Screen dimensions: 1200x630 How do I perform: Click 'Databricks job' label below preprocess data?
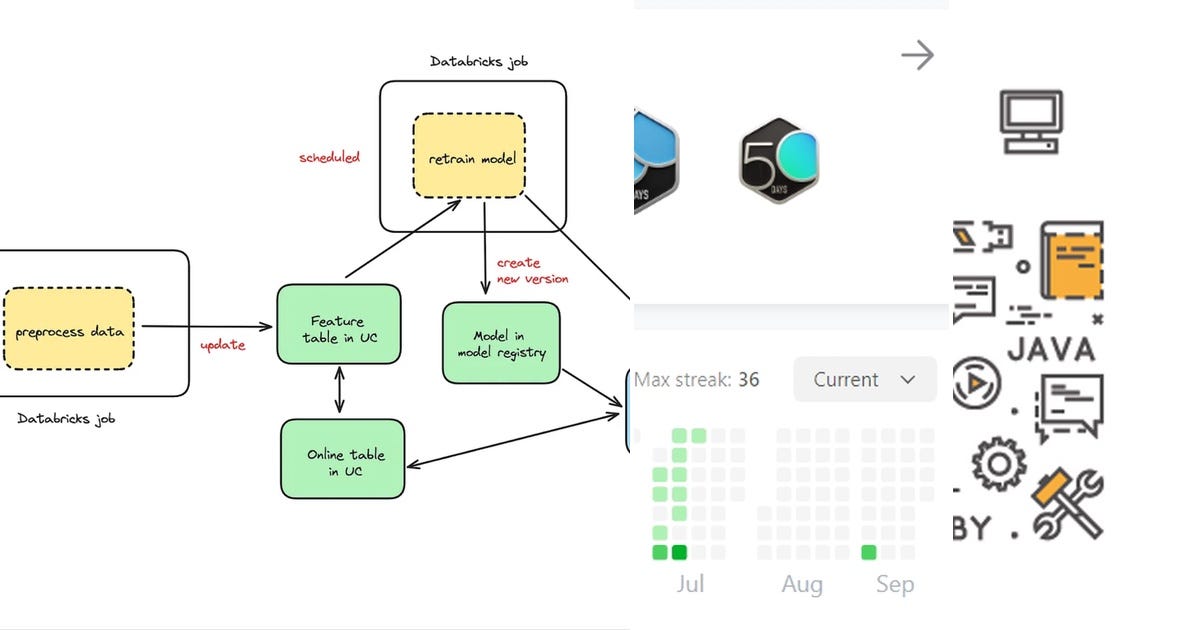[x=66, y=419]
